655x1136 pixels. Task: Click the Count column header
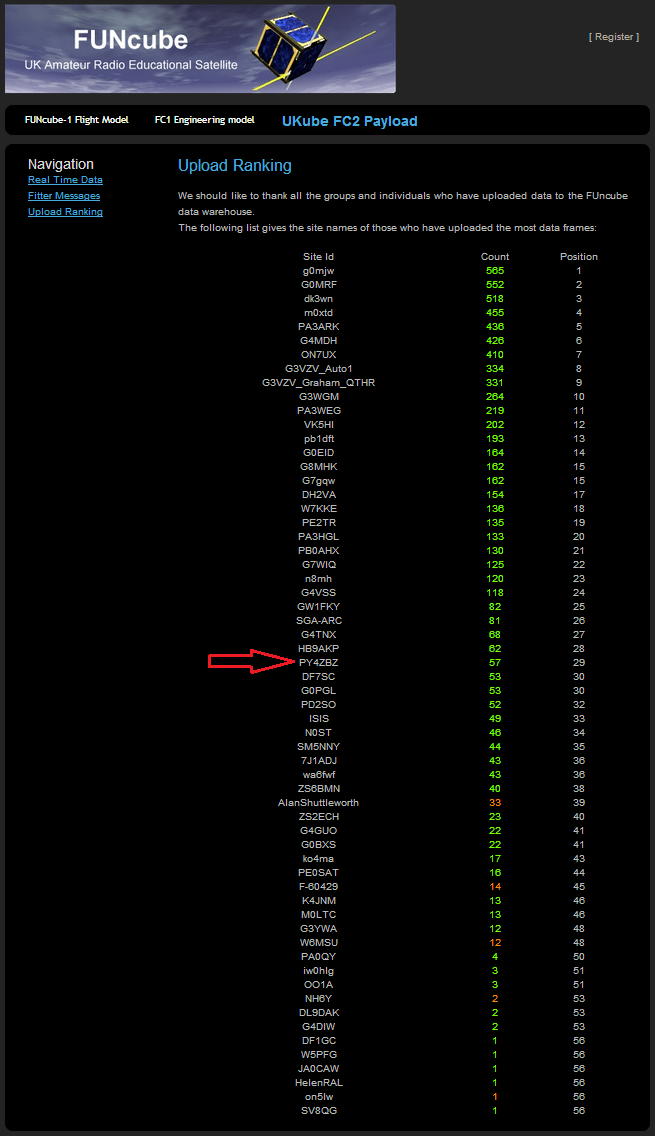click(x=495, y=256)
